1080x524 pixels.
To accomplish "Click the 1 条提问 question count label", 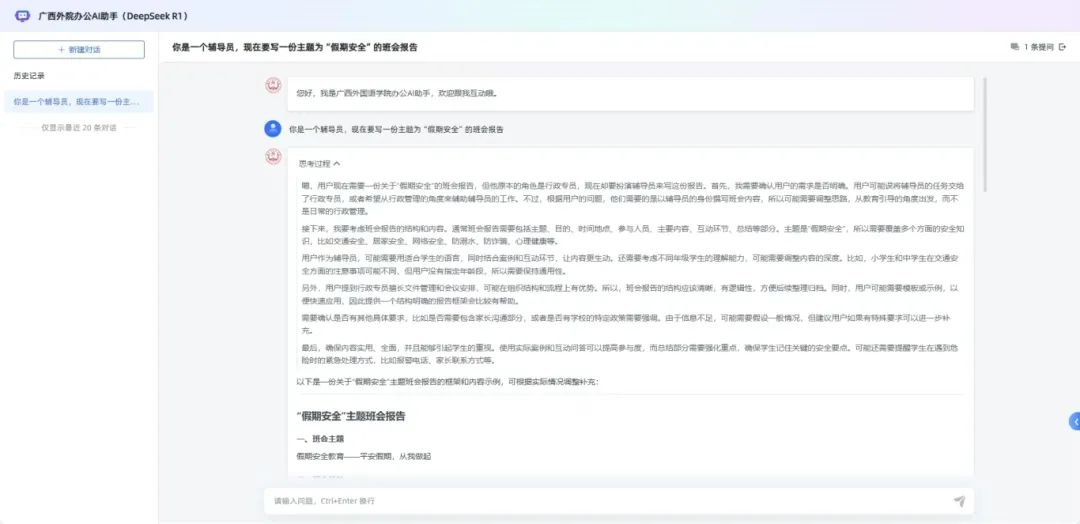I will [1039, 47].
